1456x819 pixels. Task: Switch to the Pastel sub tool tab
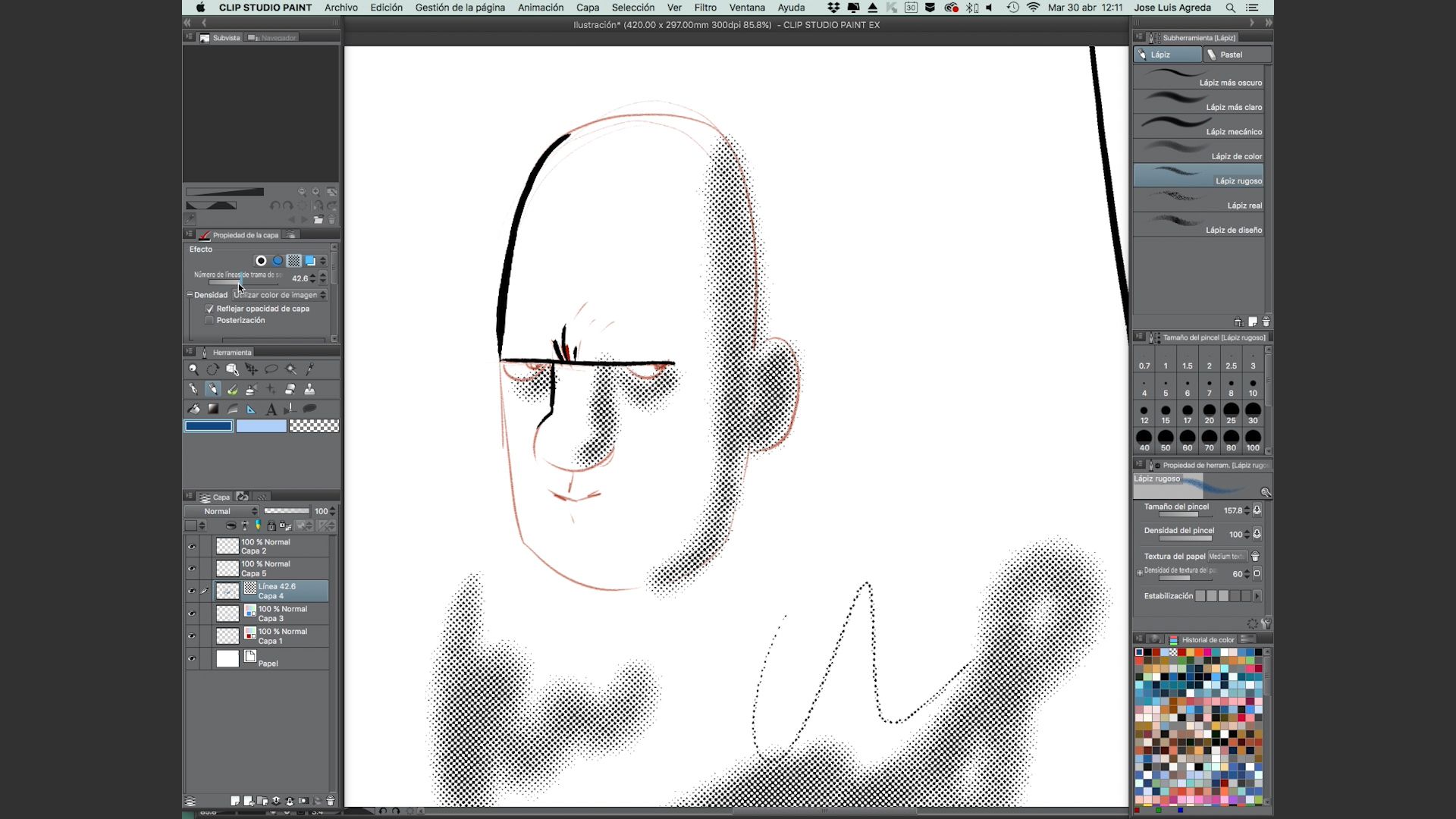1238,55
